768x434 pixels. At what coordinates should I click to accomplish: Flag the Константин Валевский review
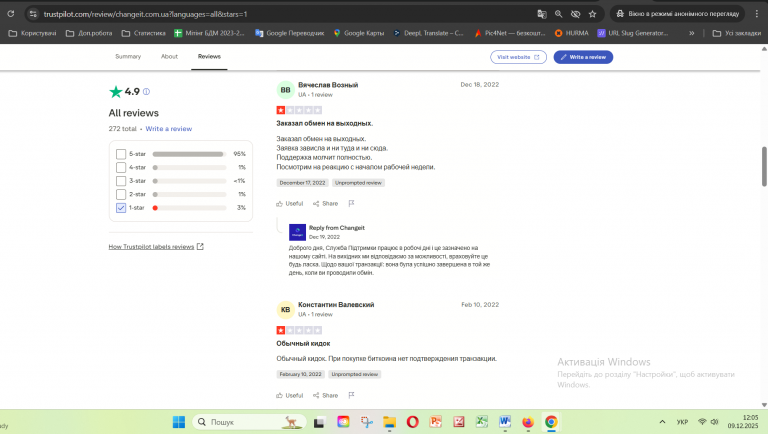[x=351, y=395]
